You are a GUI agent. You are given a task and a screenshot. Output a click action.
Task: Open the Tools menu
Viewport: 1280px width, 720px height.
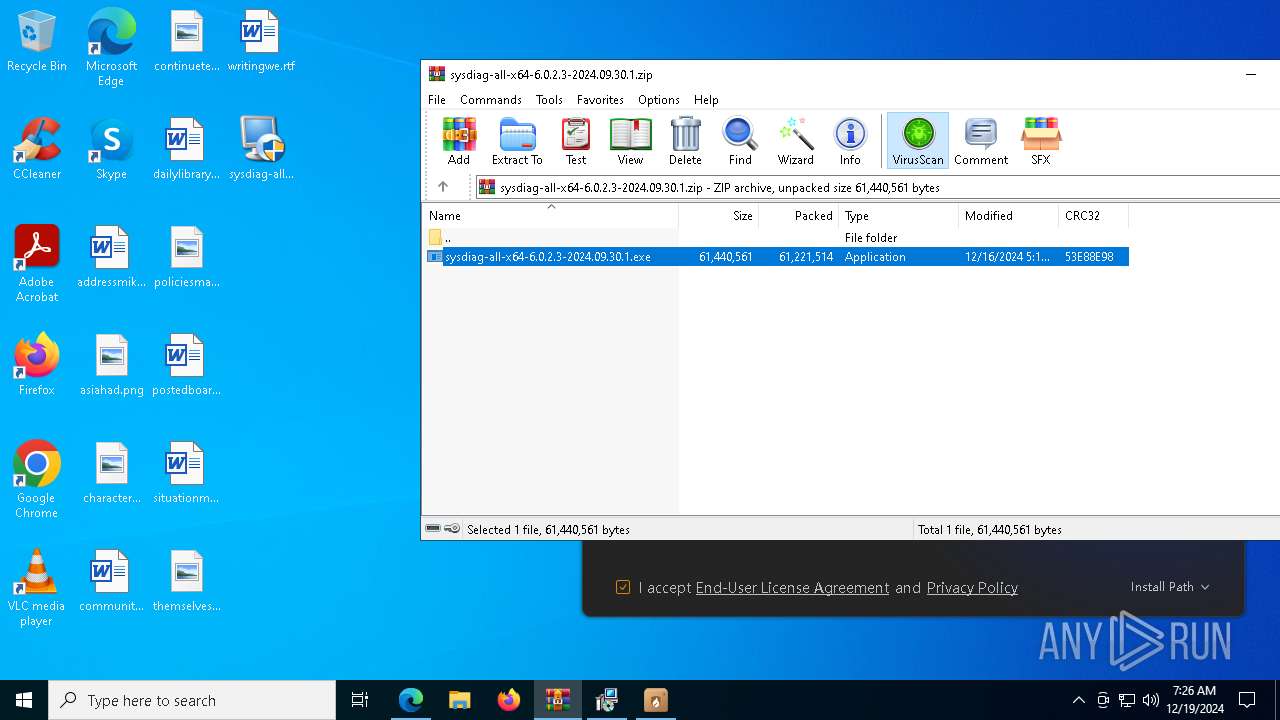pyautogui.click(x=549, y=100)
